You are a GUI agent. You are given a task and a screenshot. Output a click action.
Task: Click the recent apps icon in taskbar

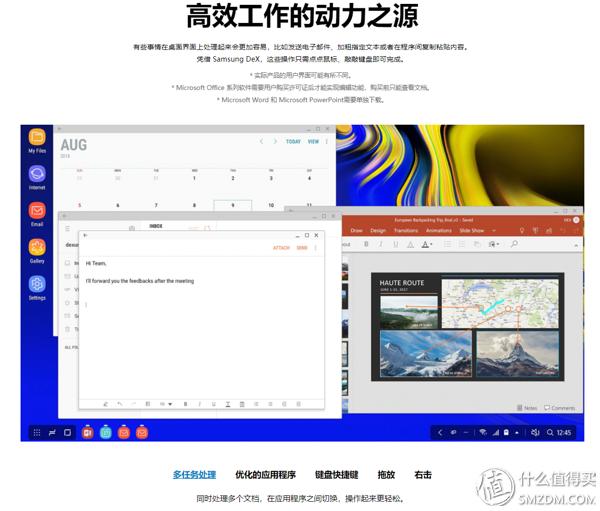52,433
